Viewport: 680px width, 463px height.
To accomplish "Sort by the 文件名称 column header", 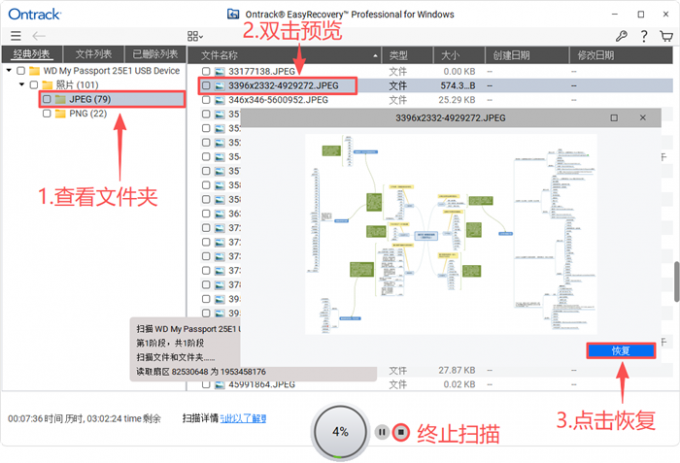I will click(x=284, y=55).
